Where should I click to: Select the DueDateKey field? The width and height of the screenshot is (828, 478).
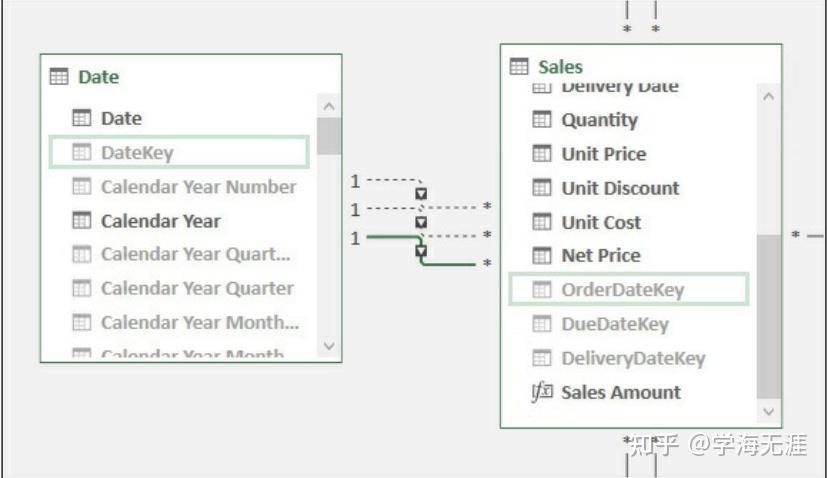(x=629, y=324)
